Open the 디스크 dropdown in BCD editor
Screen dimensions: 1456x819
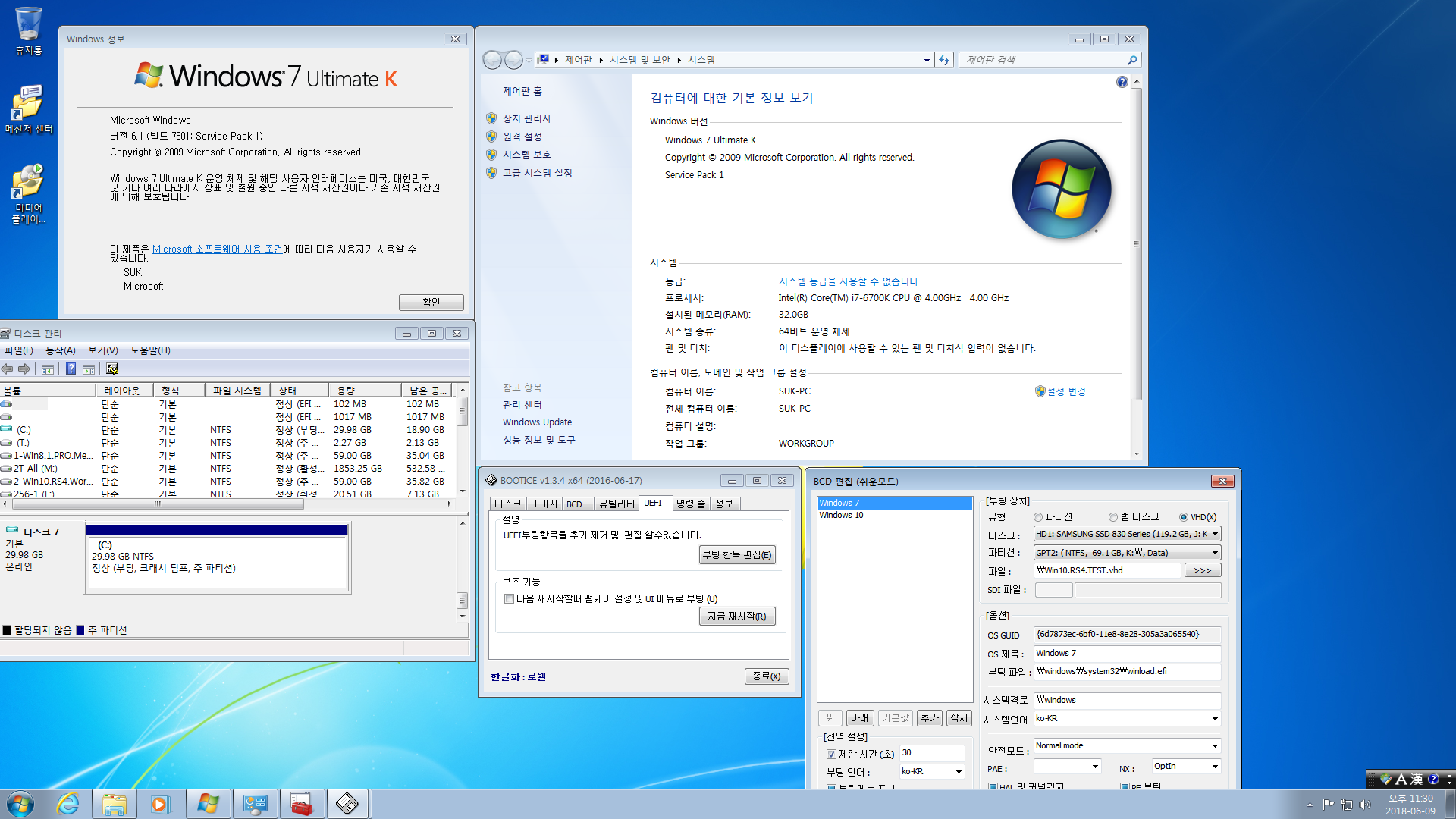point(1127,534)
